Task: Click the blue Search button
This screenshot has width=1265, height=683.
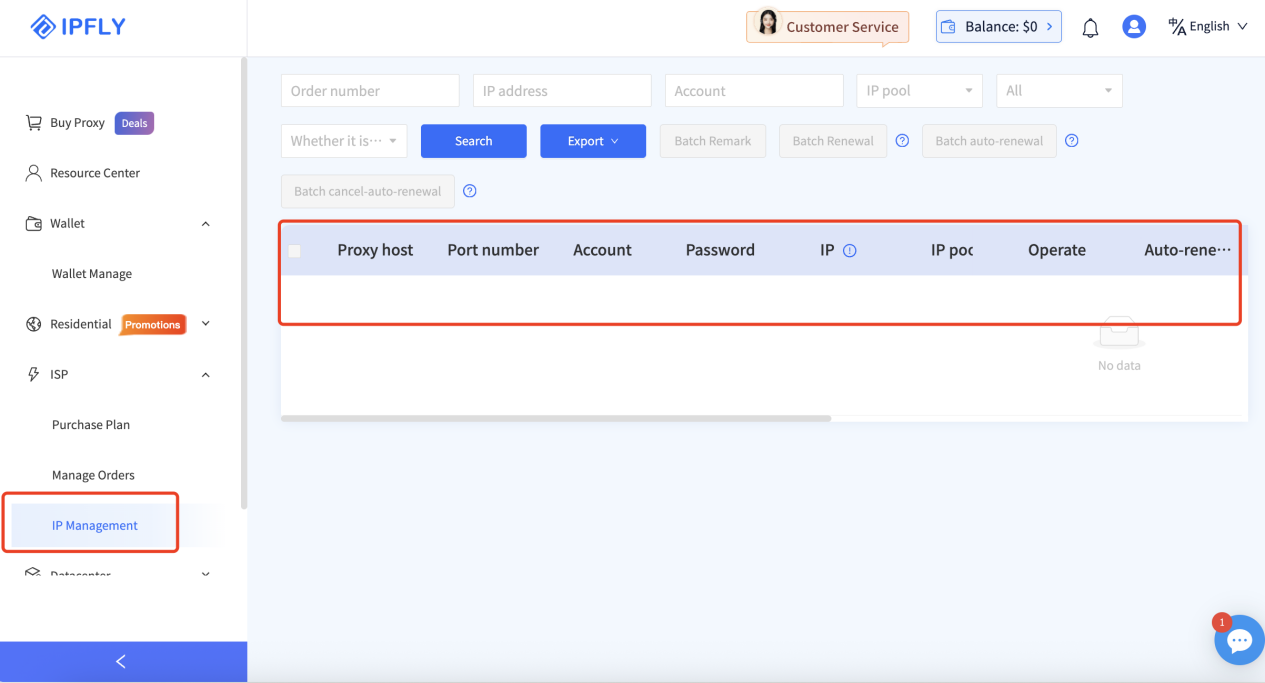Action: coord(473,141)
